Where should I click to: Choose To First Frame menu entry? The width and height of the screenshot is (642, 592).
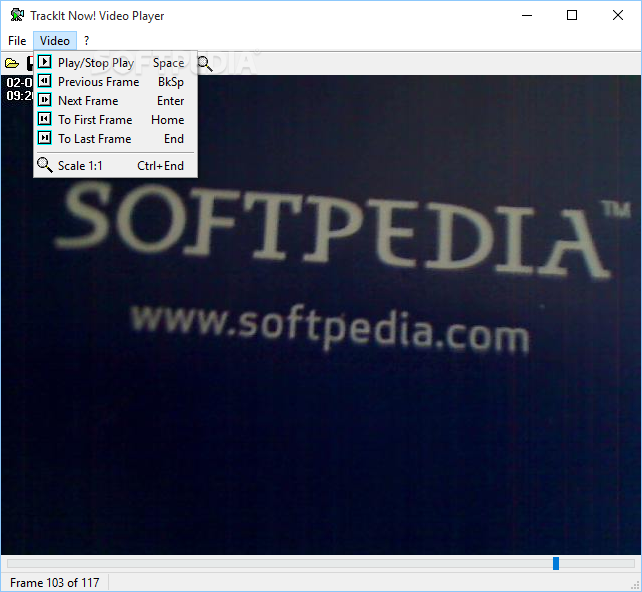tap(115, 120)
